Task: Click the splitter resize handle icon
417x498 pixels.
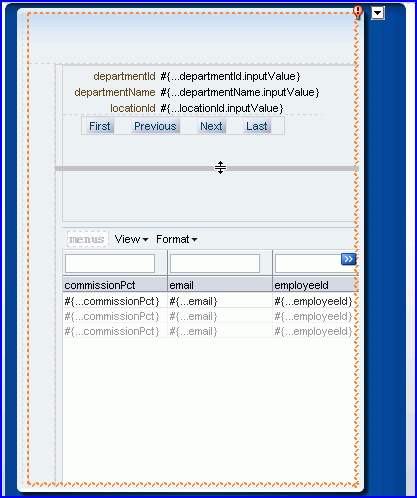Action: point(220,167)
